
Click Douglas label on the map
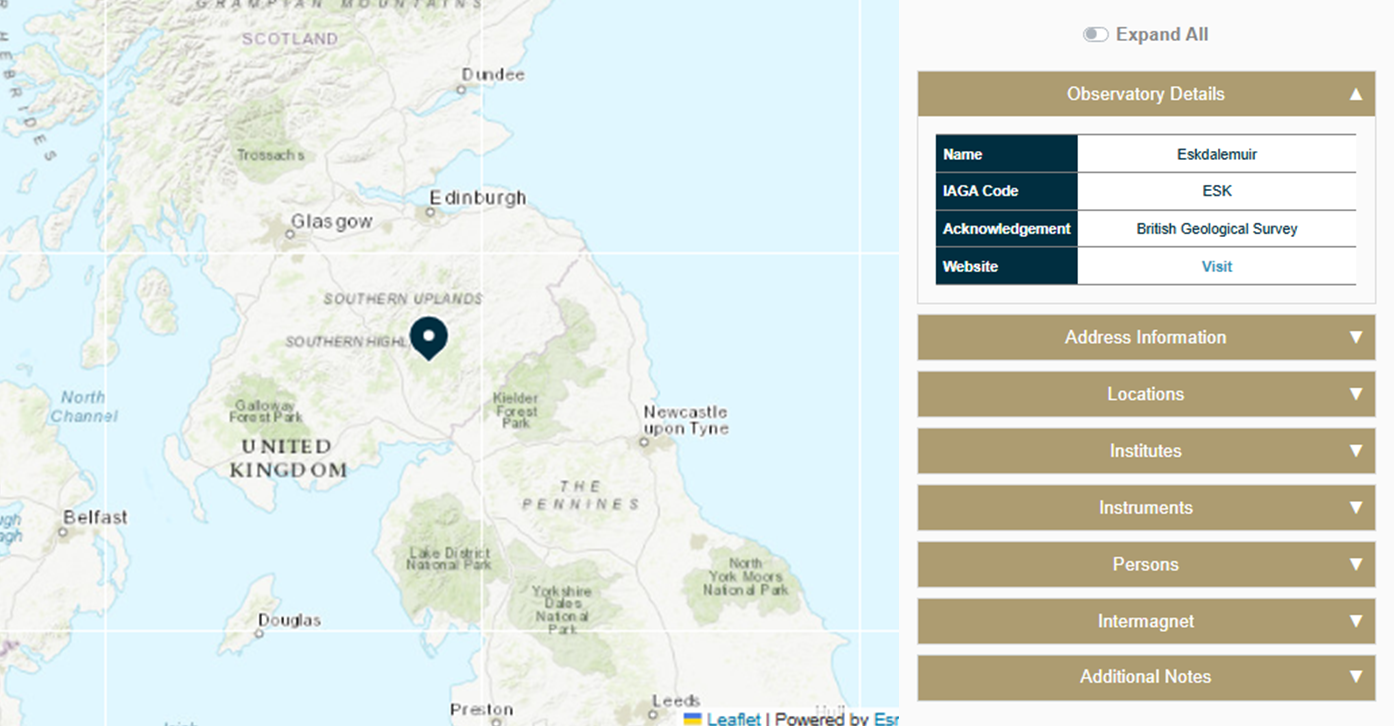tap(290, 620)
